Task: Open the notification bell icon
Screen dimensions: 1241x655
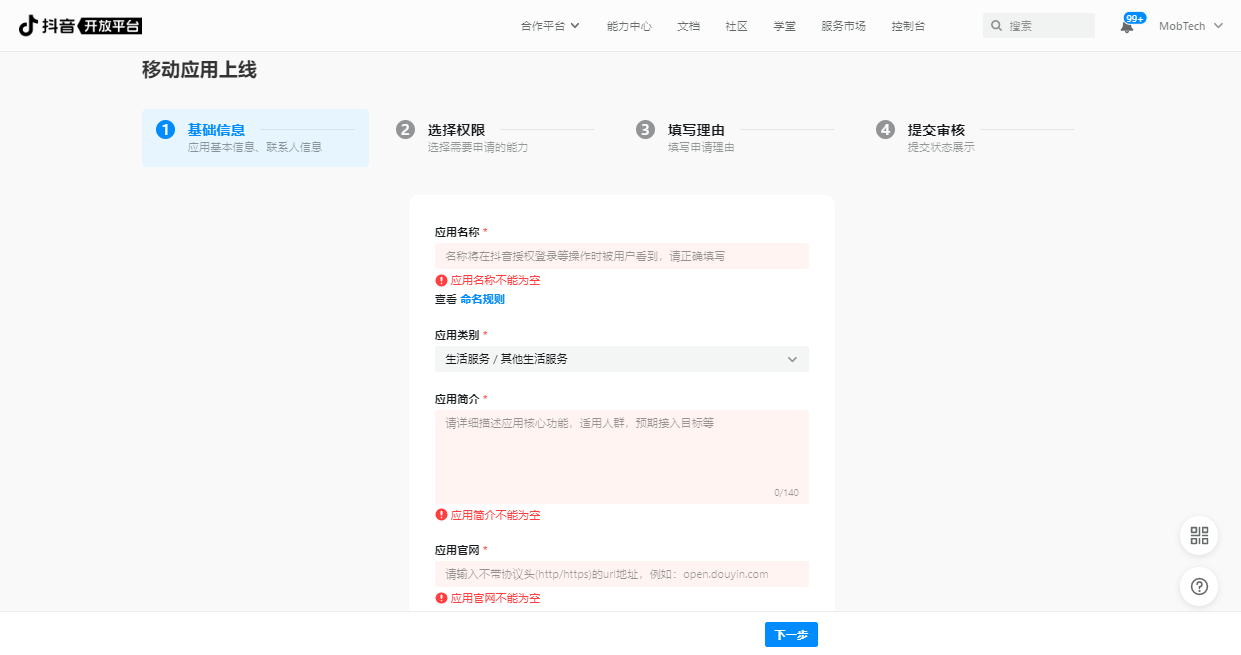Action: coord(1127,27)
